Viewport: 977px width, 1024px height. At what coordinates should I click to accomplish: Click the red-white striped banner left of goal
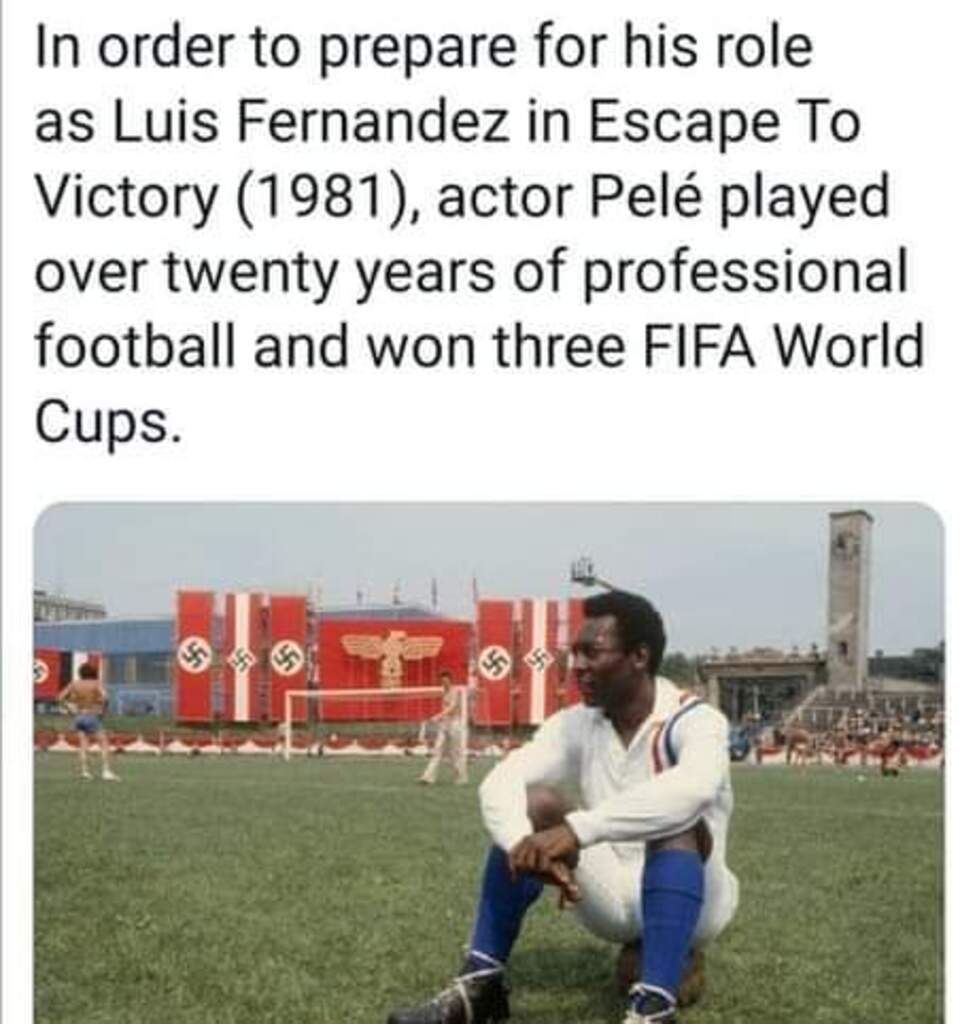[x=243, y=656]
